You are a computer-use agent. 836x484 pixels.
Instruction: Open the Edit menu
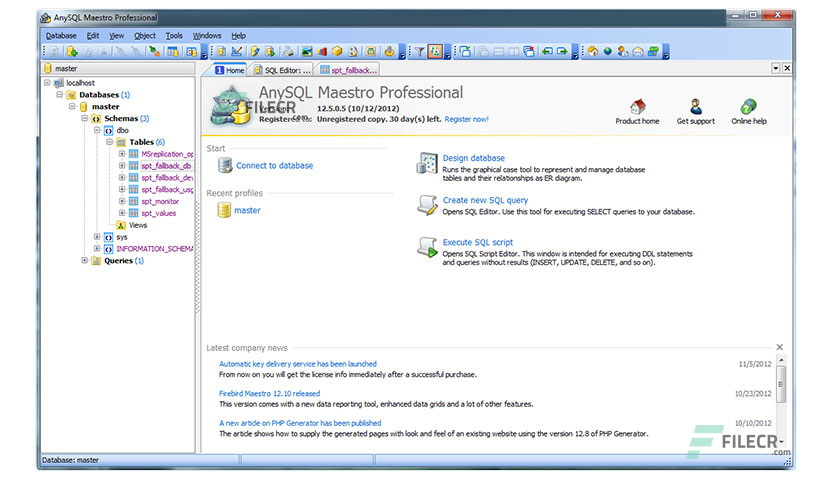93,36
